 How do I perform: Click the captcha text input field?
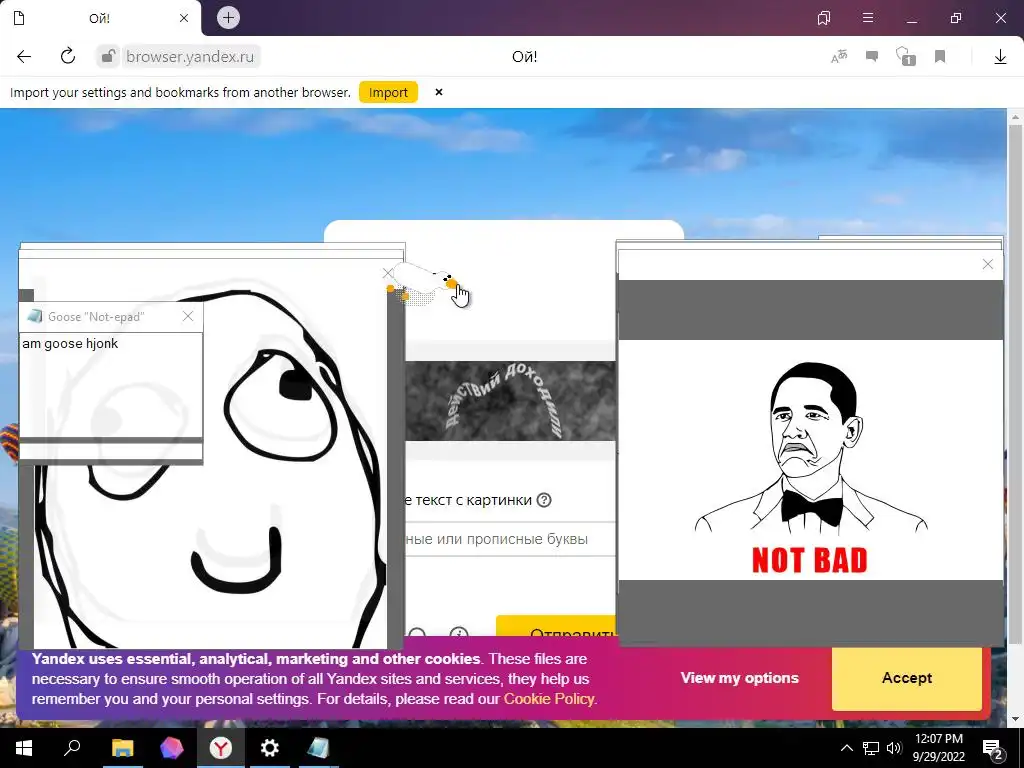pos(510,539)
